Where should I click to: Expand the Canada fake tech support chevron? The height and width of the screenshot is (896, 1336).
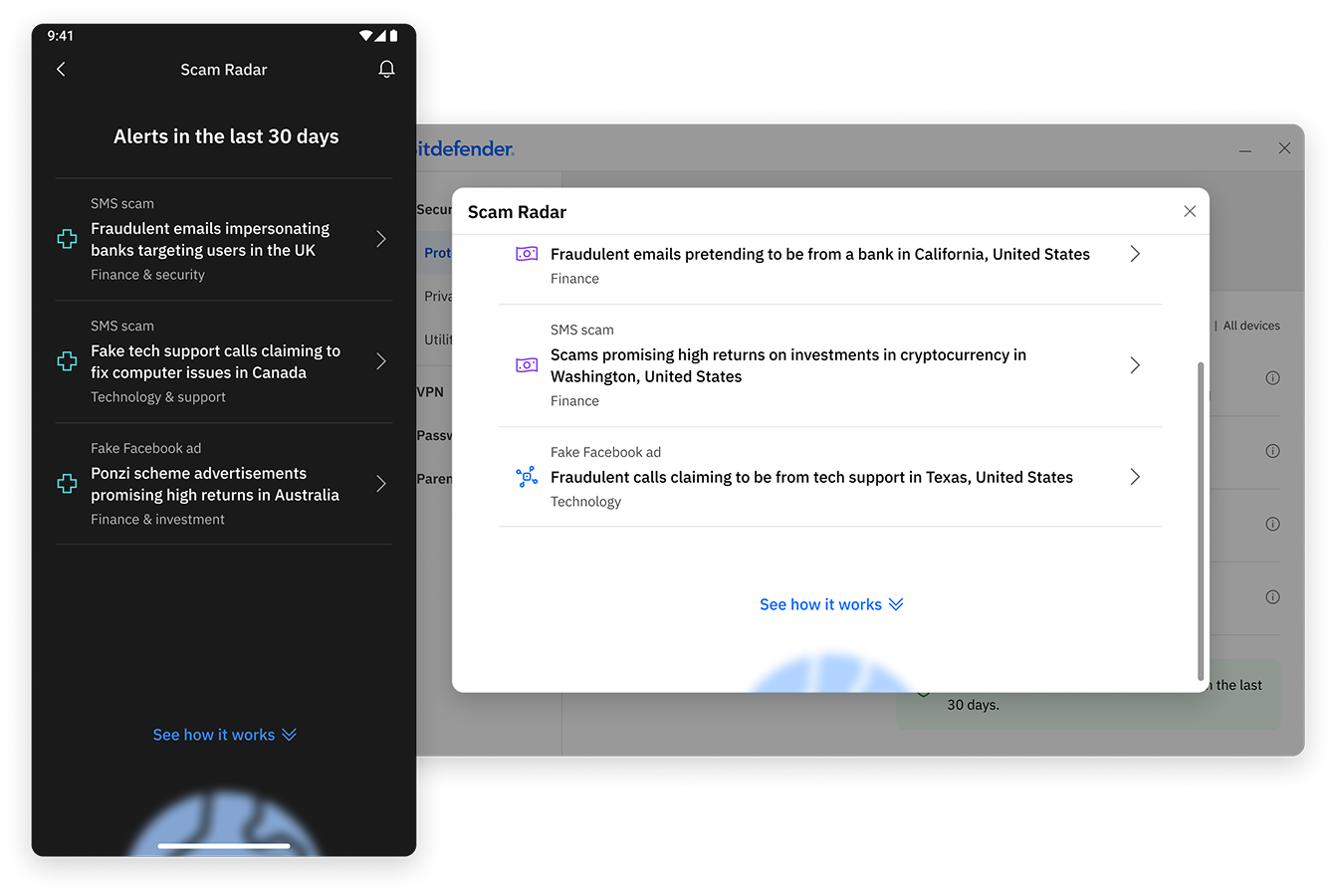(381, 361)
